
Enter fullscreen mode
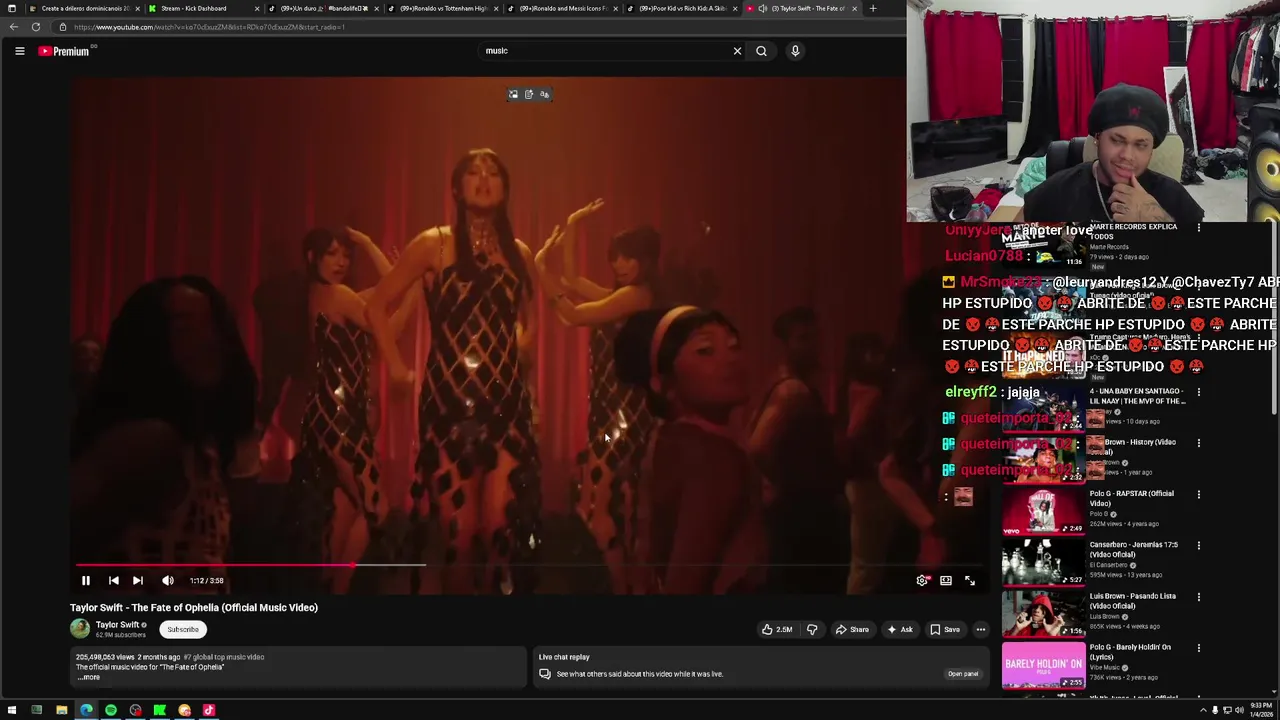coord(970,580)
